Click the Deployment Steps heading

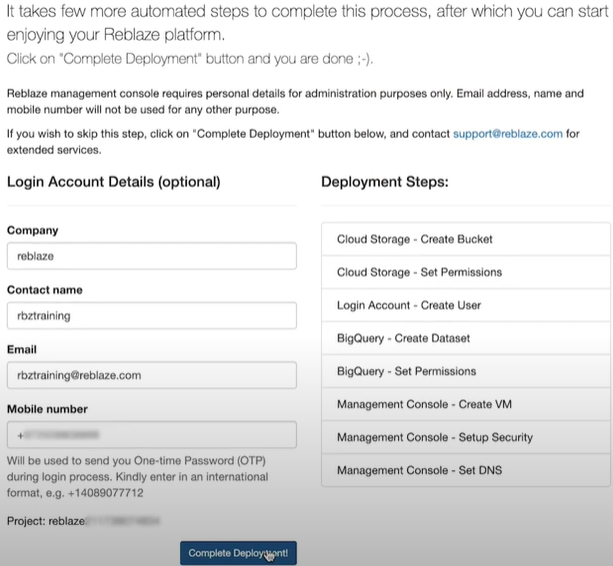384,182
